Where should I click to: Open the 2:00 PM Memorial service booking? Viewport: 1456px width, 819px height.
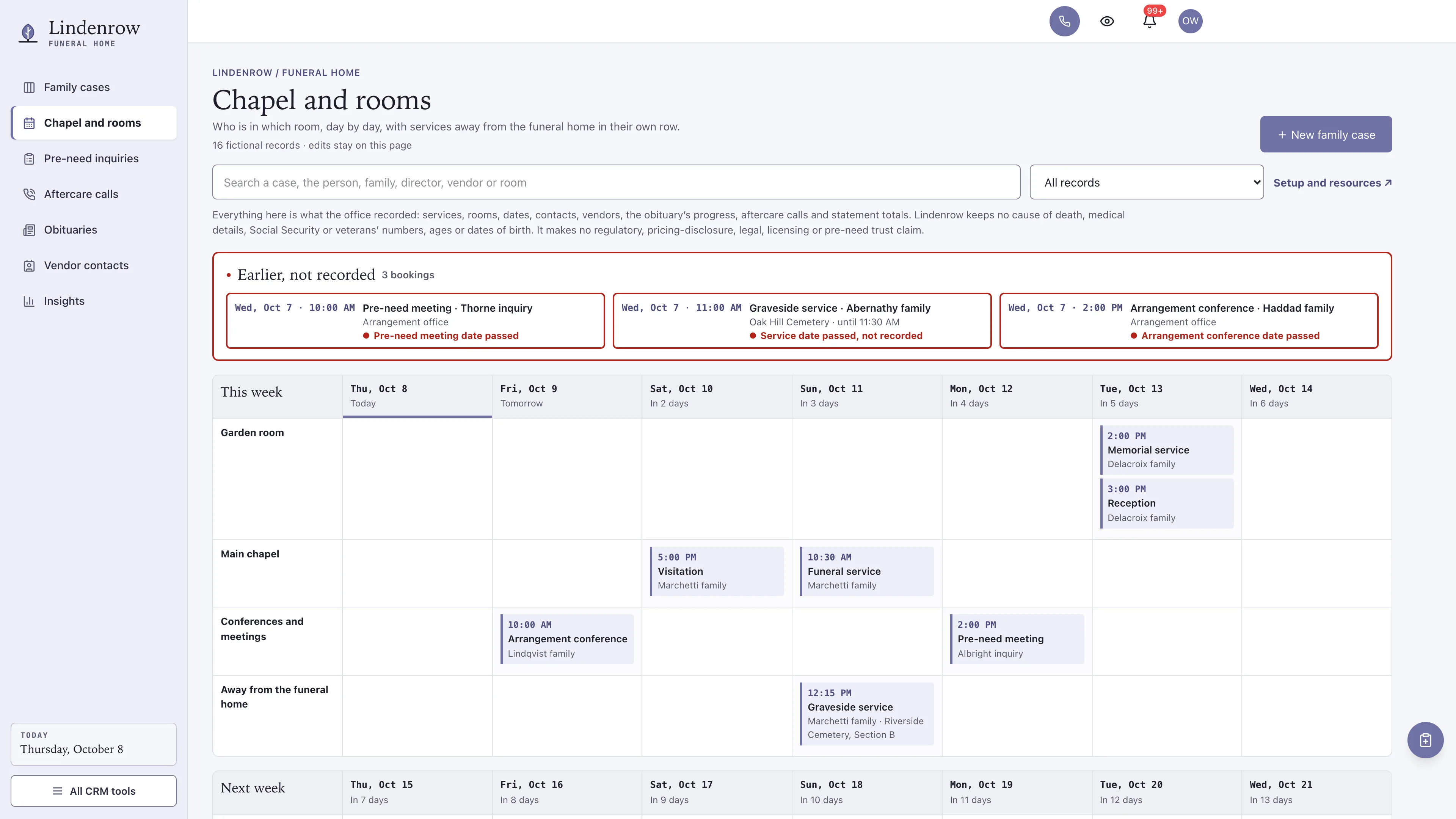point(1167,450)
